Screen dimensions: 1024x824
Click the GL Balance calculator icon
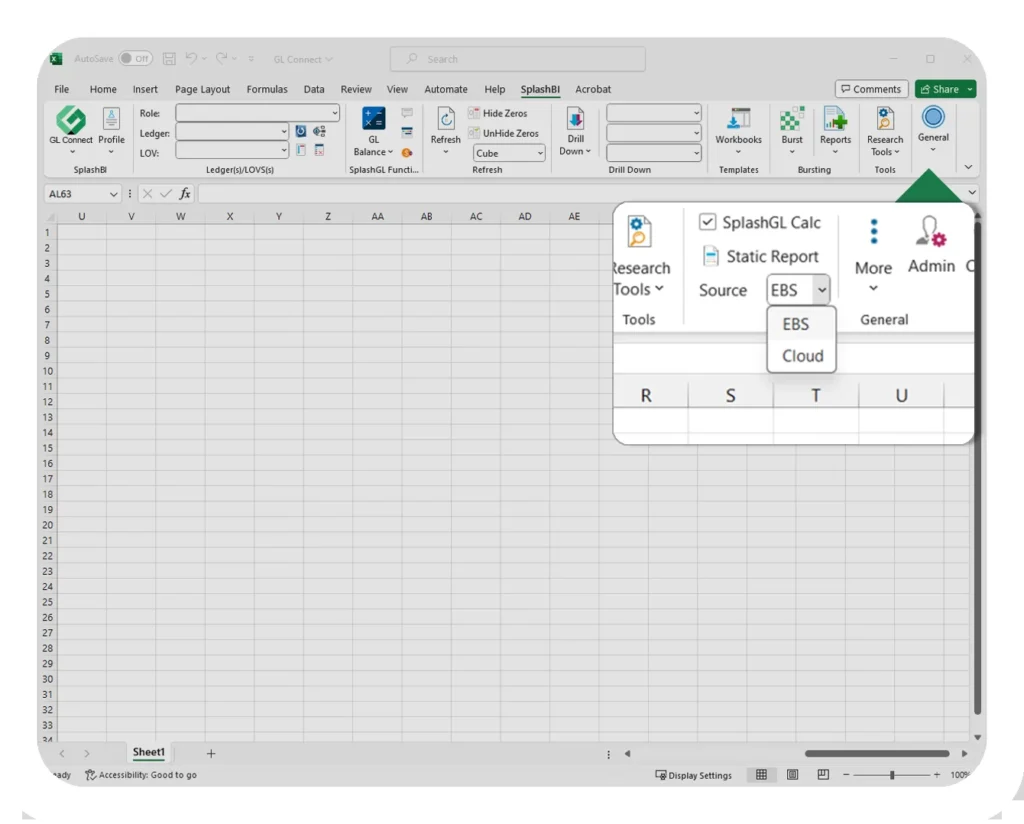[x=373, y=120]
